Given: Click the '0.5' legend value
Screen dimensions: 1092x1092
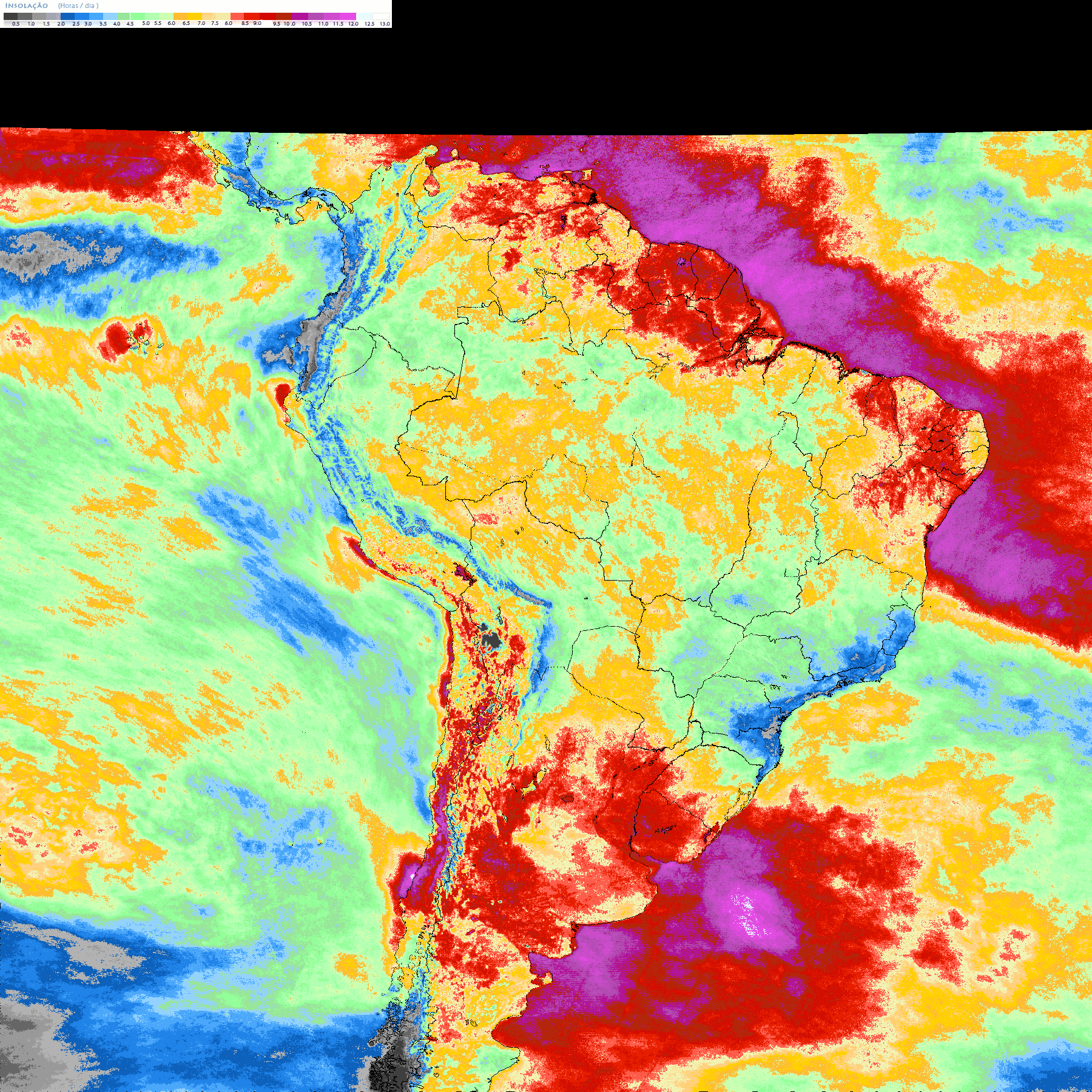Looking at the screenshot, I should pos(16,24).
